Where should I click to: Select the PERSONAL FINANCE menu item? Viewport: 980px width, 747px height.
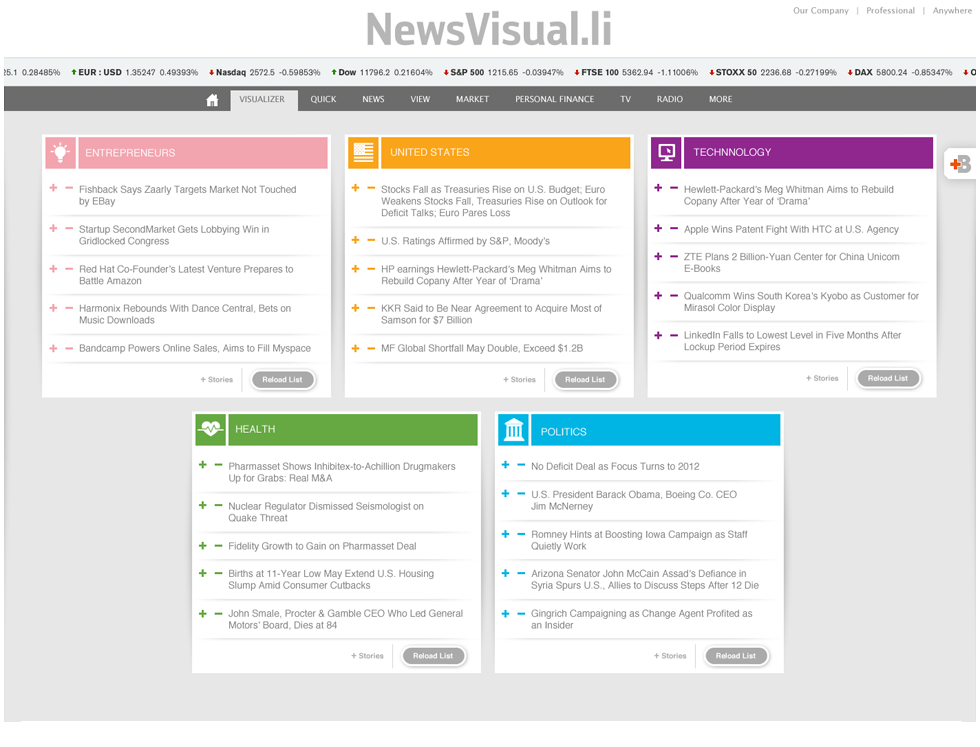click(x=554, y=100)
